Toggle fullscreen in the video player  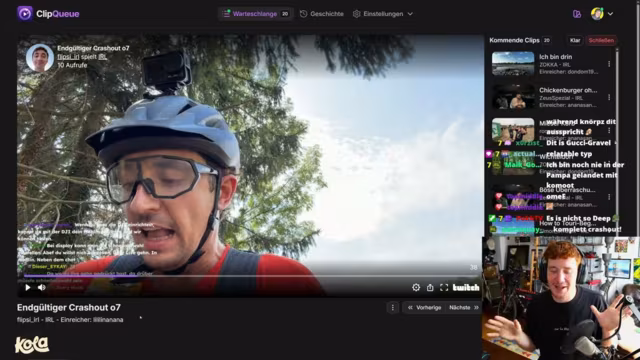[444, 288]
